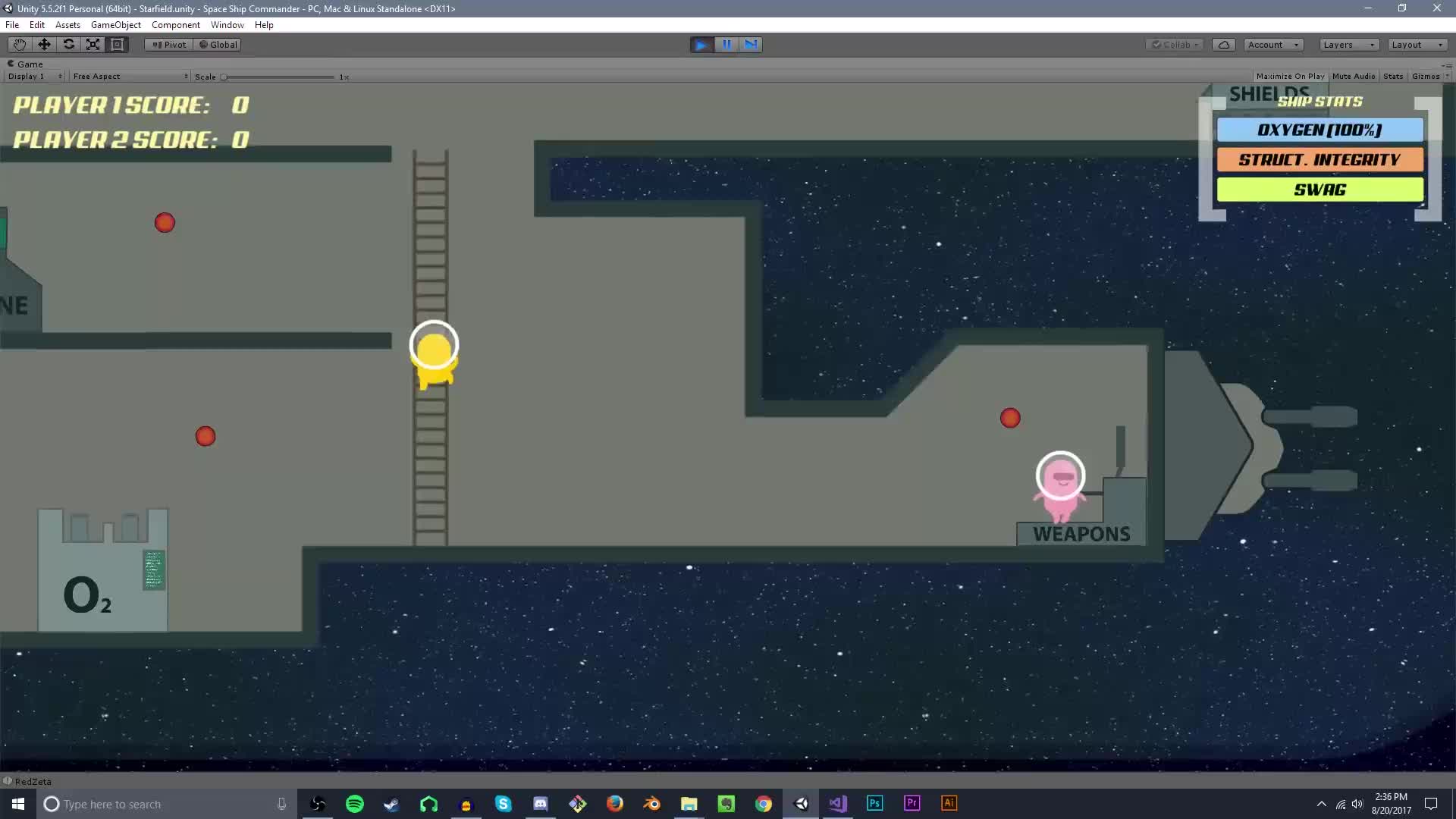Image resolution: width=1456 pixels, height=819 pixels.
Task: Open the Component menu
Action: (x=175, y=25)
